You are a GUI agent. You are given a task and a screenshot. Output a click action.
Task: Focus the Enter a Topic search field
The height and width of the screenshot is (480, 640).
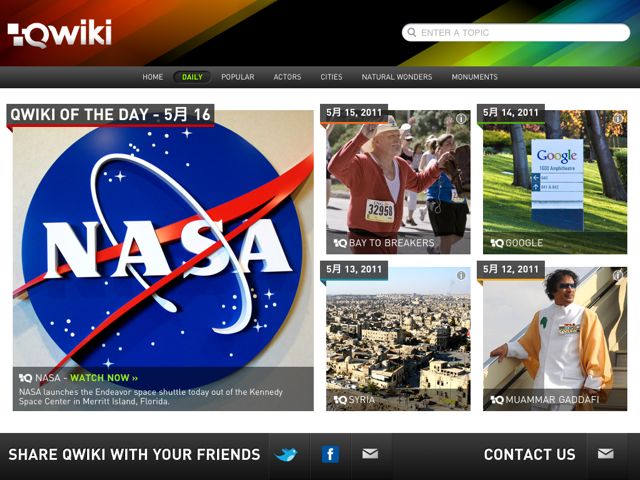516,32
